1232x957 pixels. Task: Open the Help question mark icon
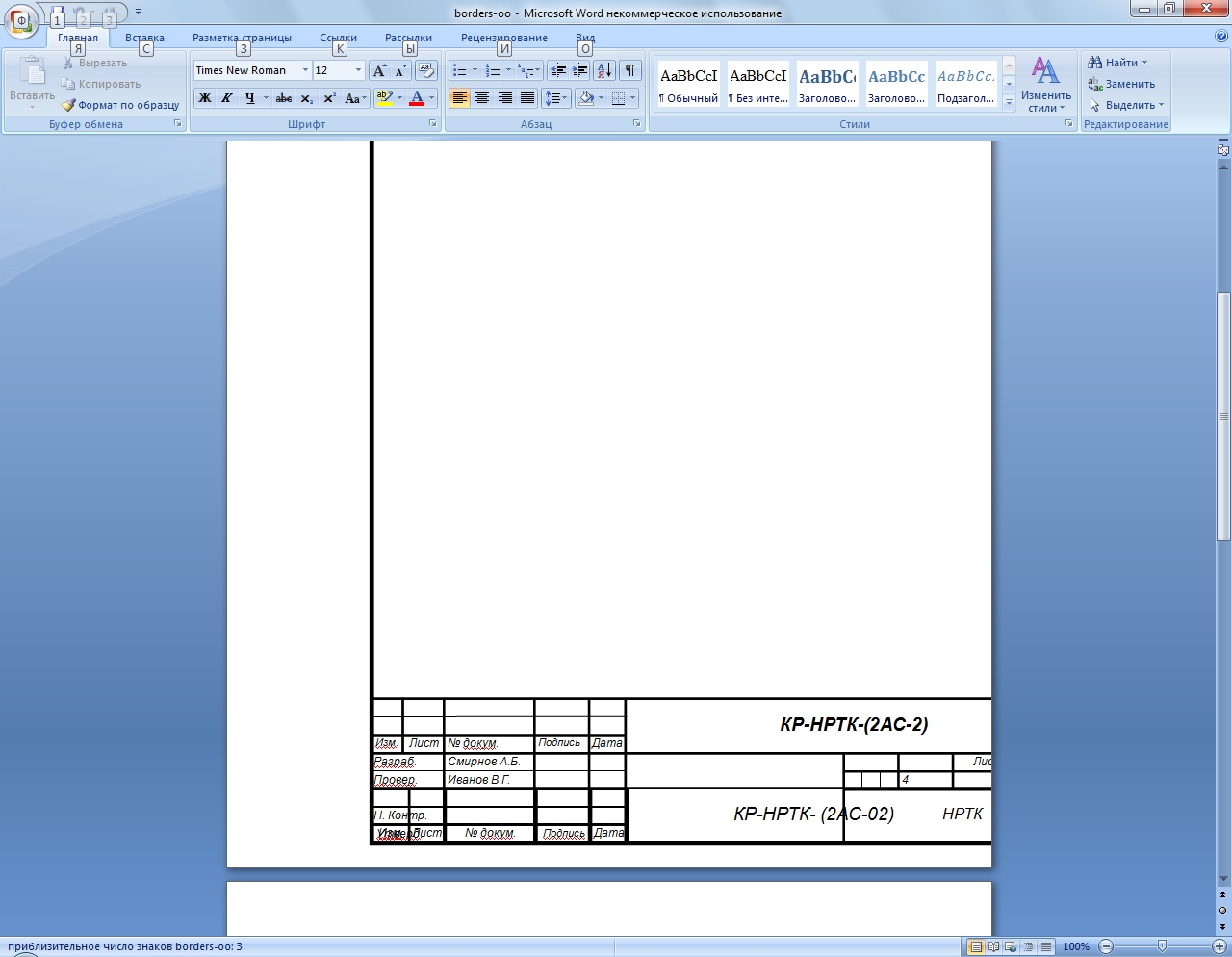click(1221, 37)
